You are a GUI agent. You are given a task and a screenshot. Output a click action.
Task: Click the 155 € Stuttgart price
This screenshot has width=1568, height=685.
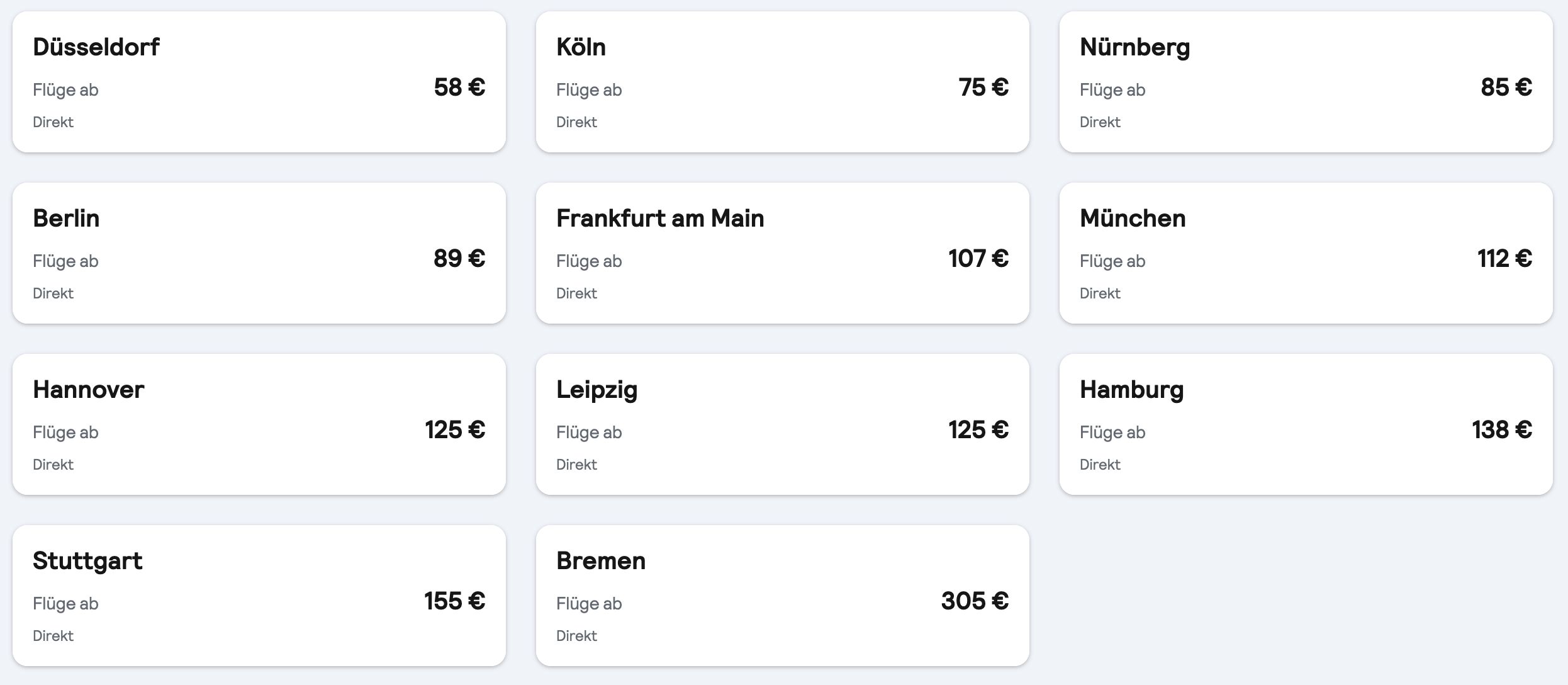pos(454,601)
